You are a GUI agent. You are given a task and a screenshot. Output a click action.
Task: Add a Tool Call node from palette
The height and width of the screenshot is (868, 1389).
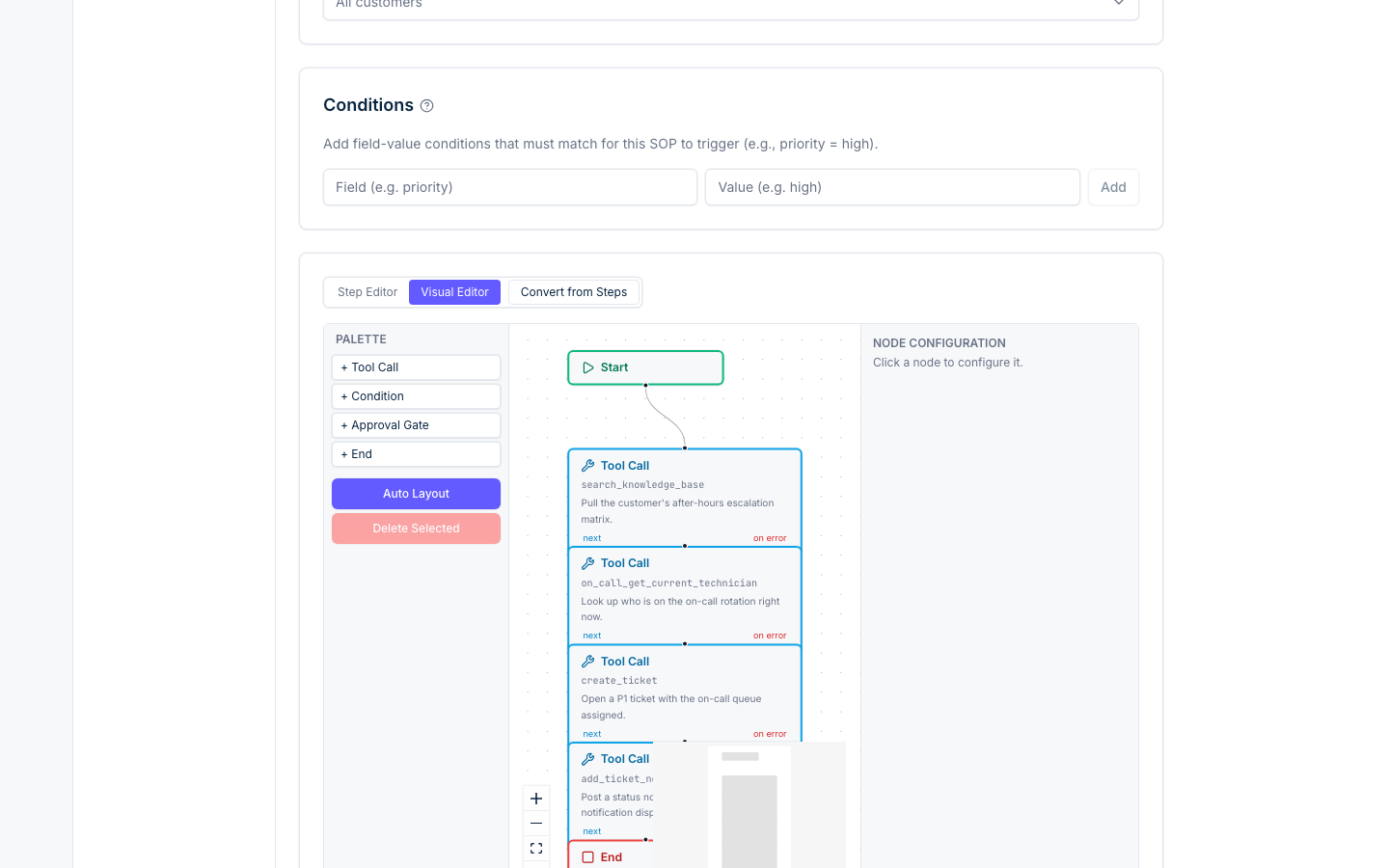(x=416, y=367)
